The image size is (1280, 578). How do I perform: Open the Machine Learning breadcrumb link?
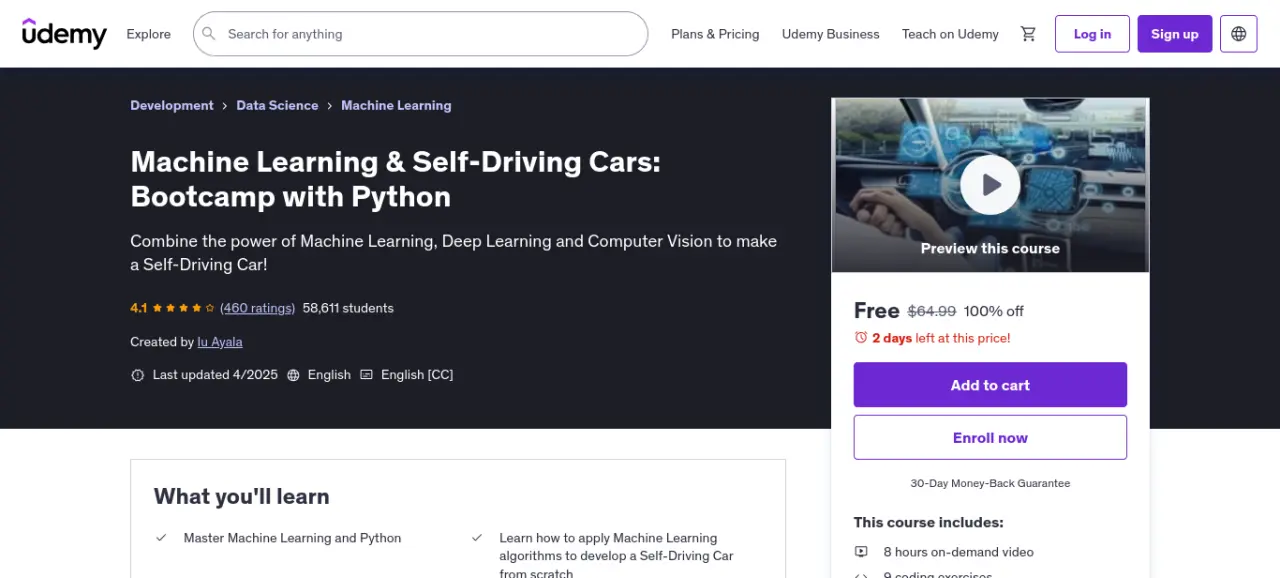point(396,106)
